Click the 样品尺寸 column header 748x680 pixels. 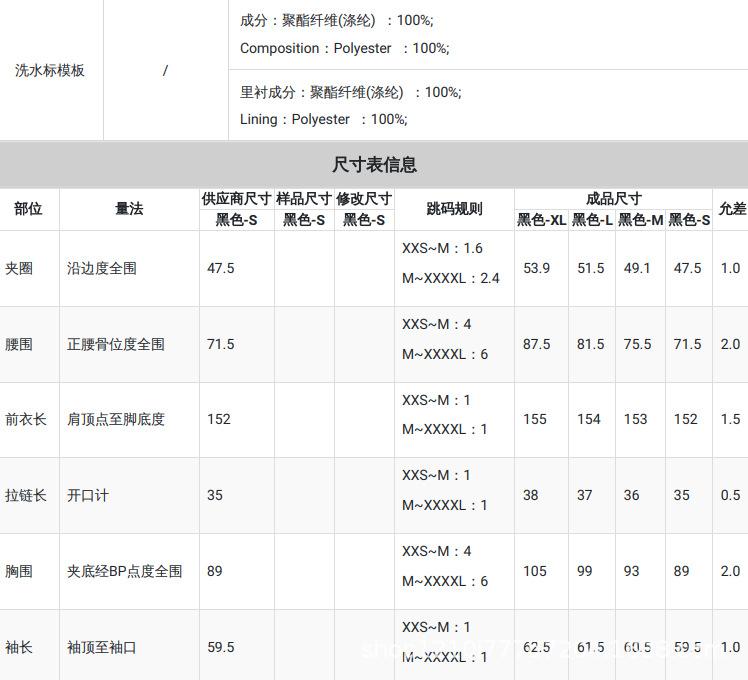coord(304,199)
